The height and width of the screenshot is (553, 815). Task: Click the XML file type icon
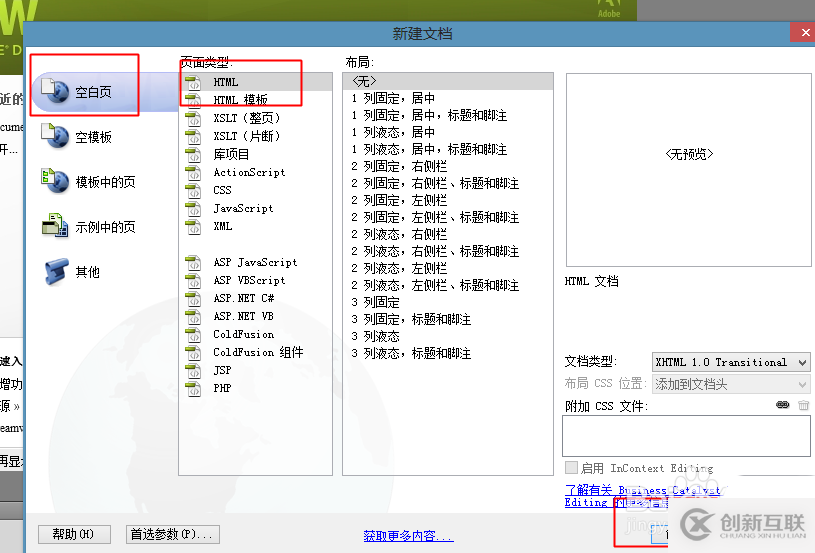(193, 226)
